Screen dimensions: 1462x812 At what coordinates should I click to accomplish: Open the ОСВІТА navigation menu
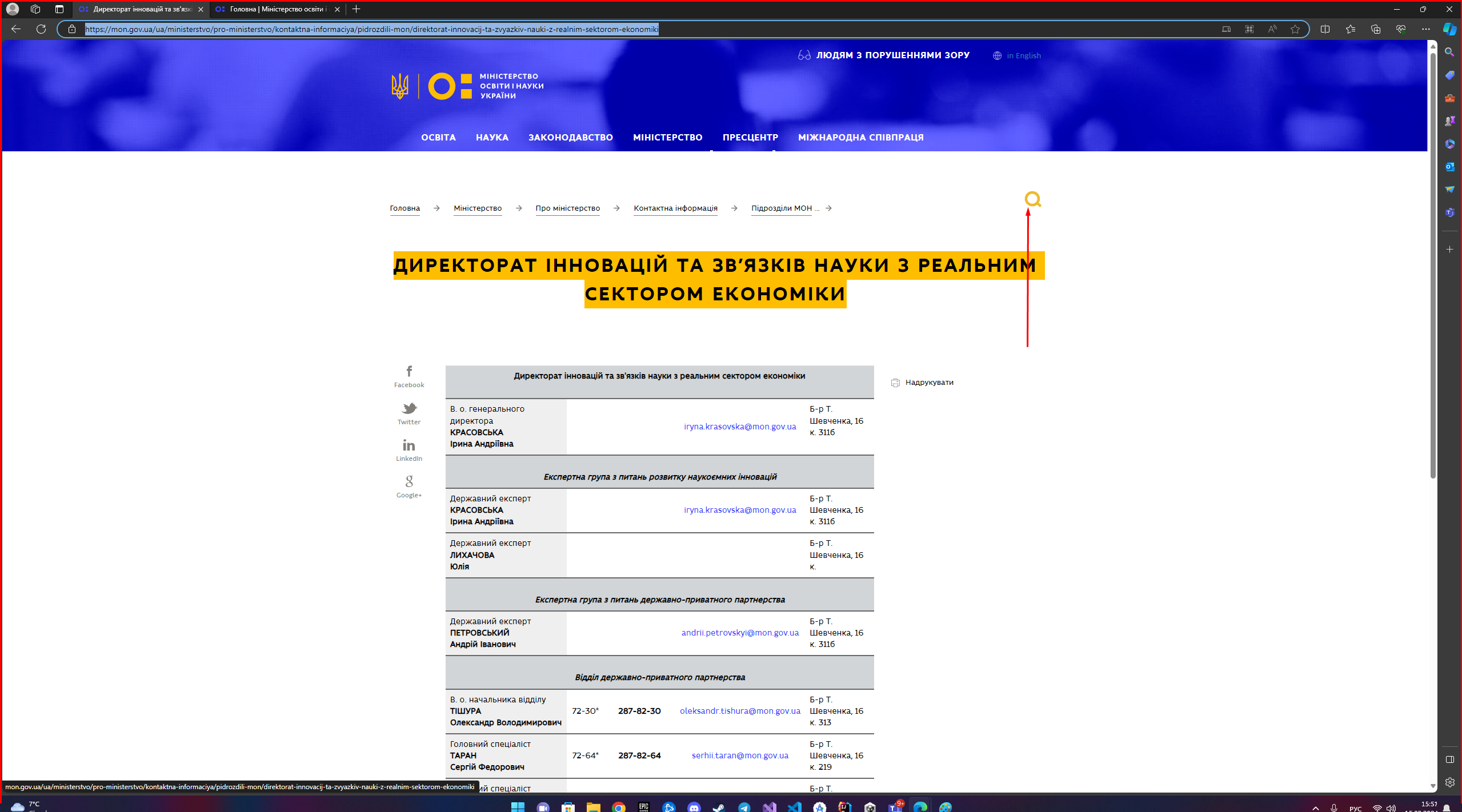438,138
